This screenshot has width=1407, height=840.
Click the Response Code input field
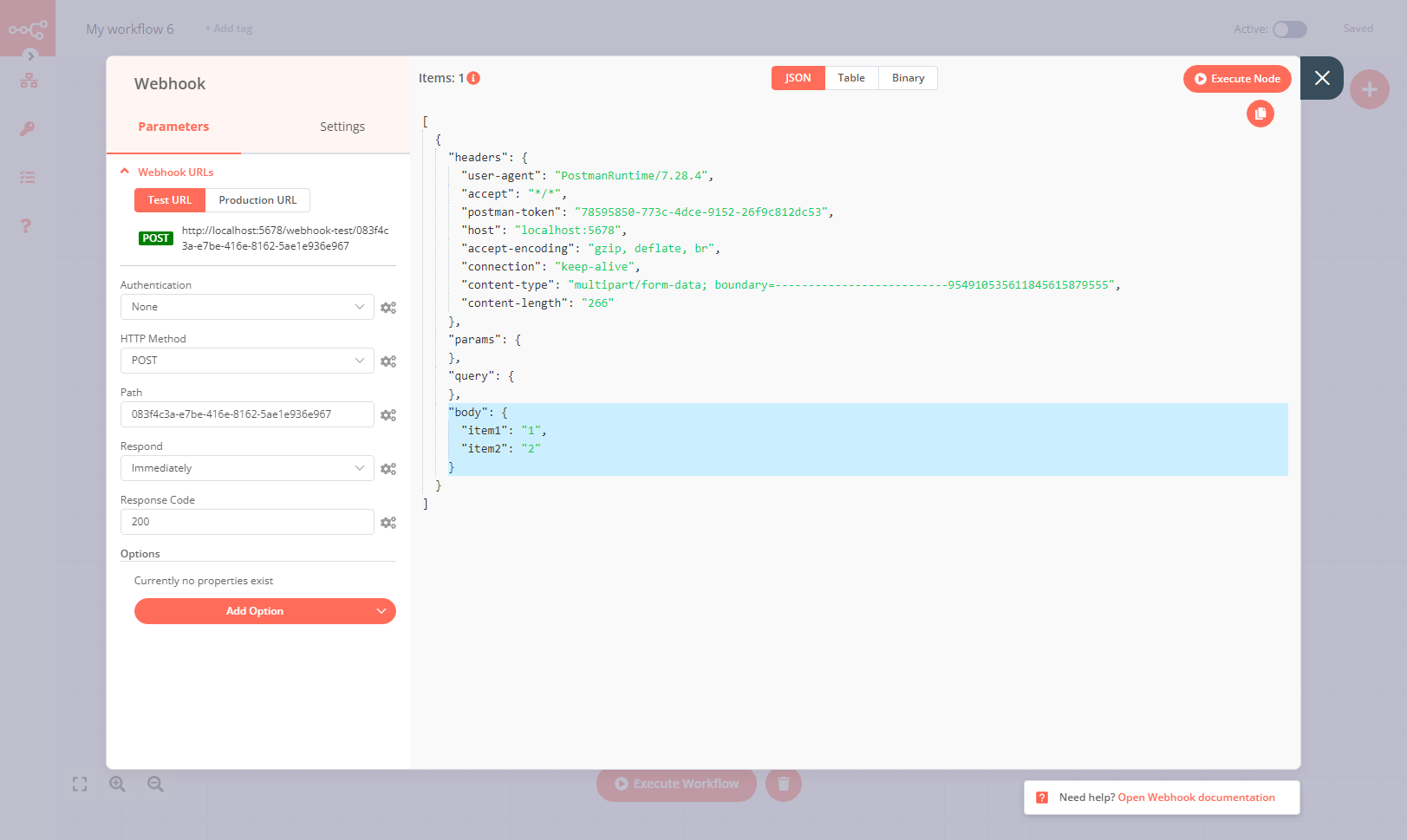[x=247, y=522]
